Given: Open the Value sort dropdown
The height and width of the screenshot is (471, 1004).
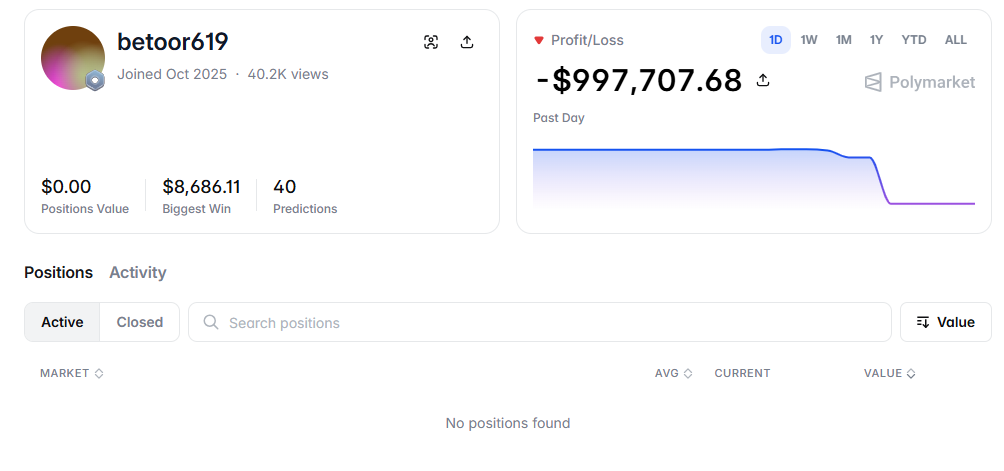Looking at the screenshot, I should 946,322.
